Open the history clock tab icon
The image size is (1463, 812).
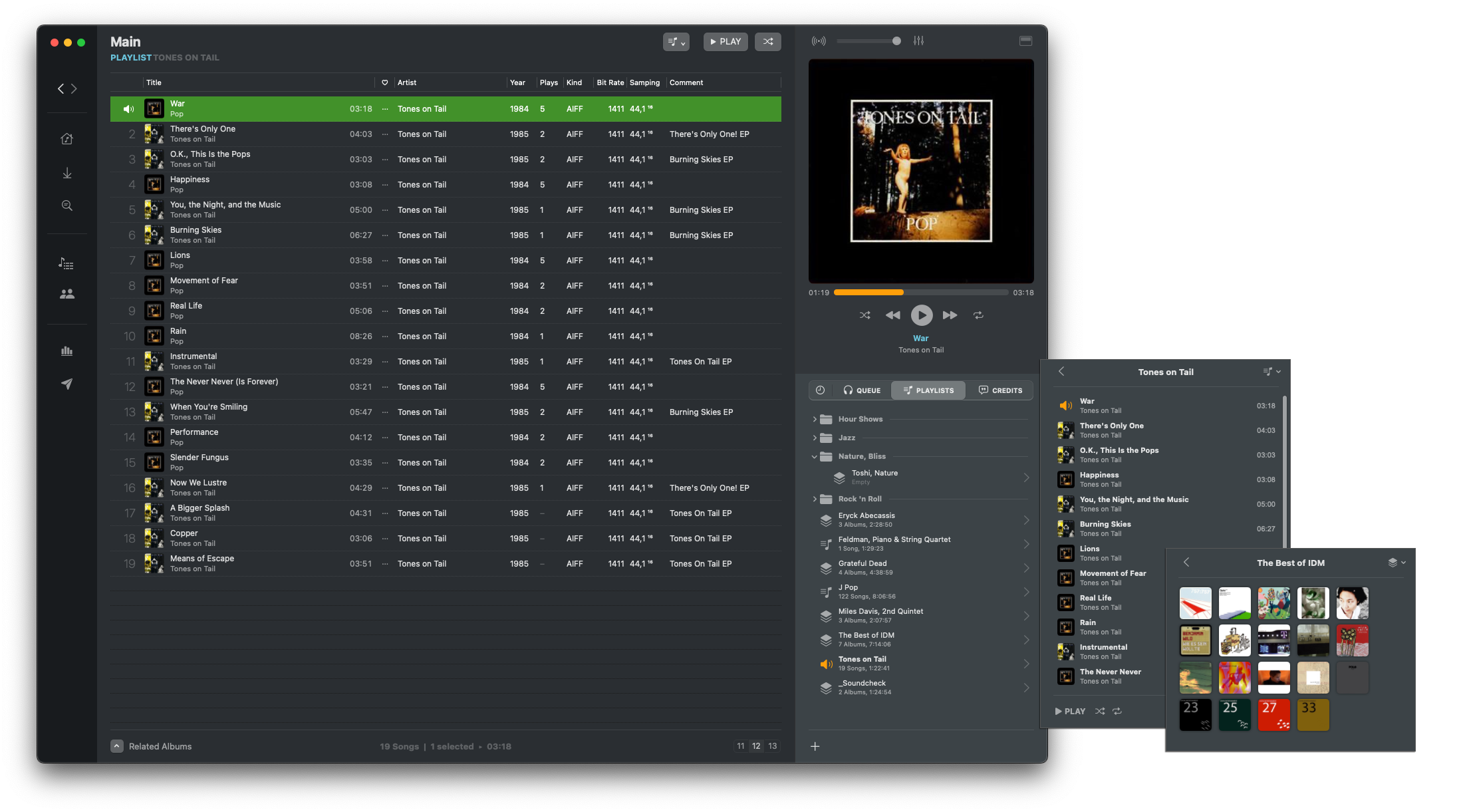pyautogui.click(x=820, y=390)
